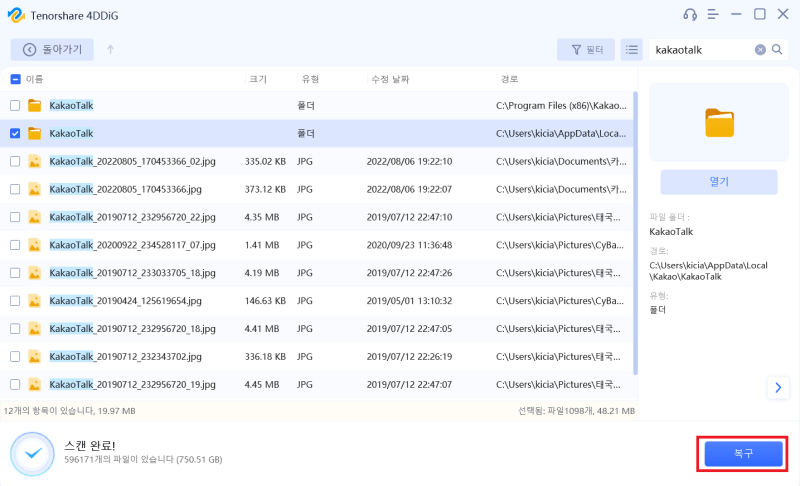The image size is (800, 486).
Task: Check the Program Files KakaoTalk folder checkbox
Action: (15, 106)
